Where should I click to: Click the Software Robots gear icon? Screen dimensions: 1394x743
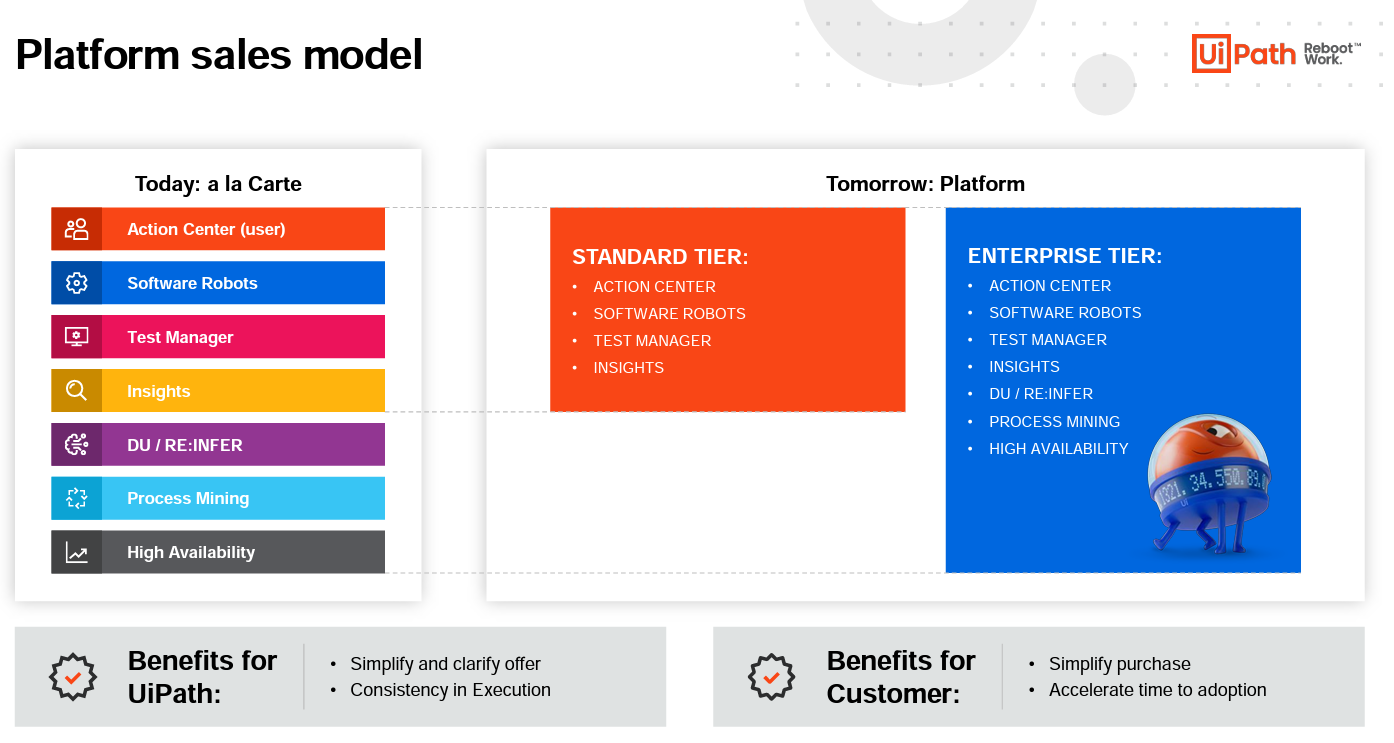click(x=76, y=283)
